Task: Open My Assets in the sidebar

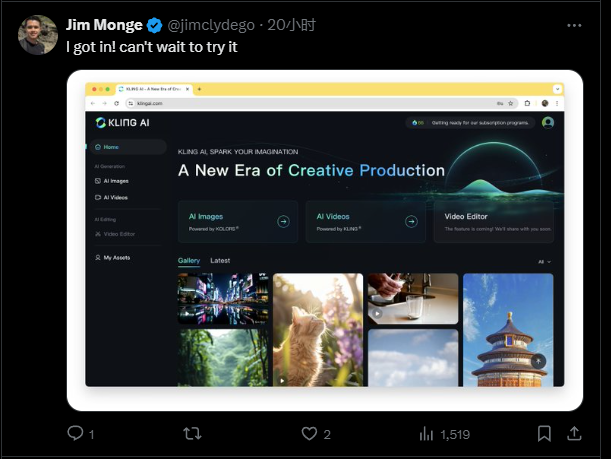Action: pos(117,258)
